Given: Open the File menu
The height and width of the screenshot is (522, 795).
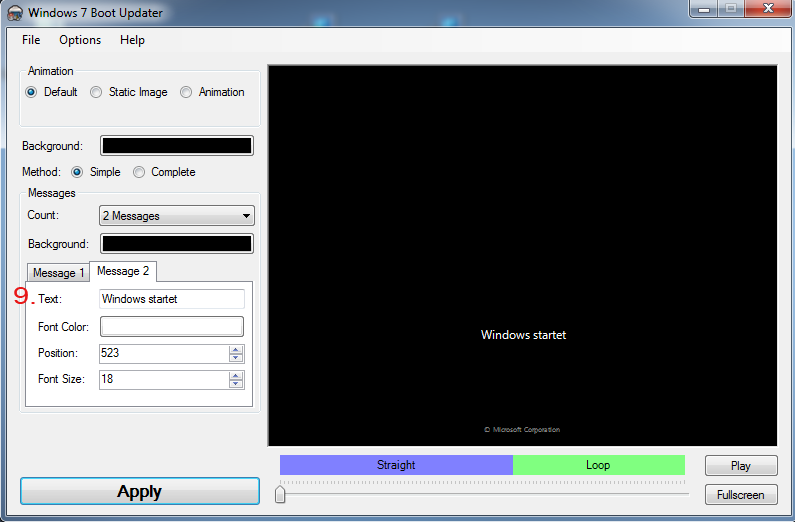Looking at the screenshot, I should pyautogui.click(x=31, y=40).
